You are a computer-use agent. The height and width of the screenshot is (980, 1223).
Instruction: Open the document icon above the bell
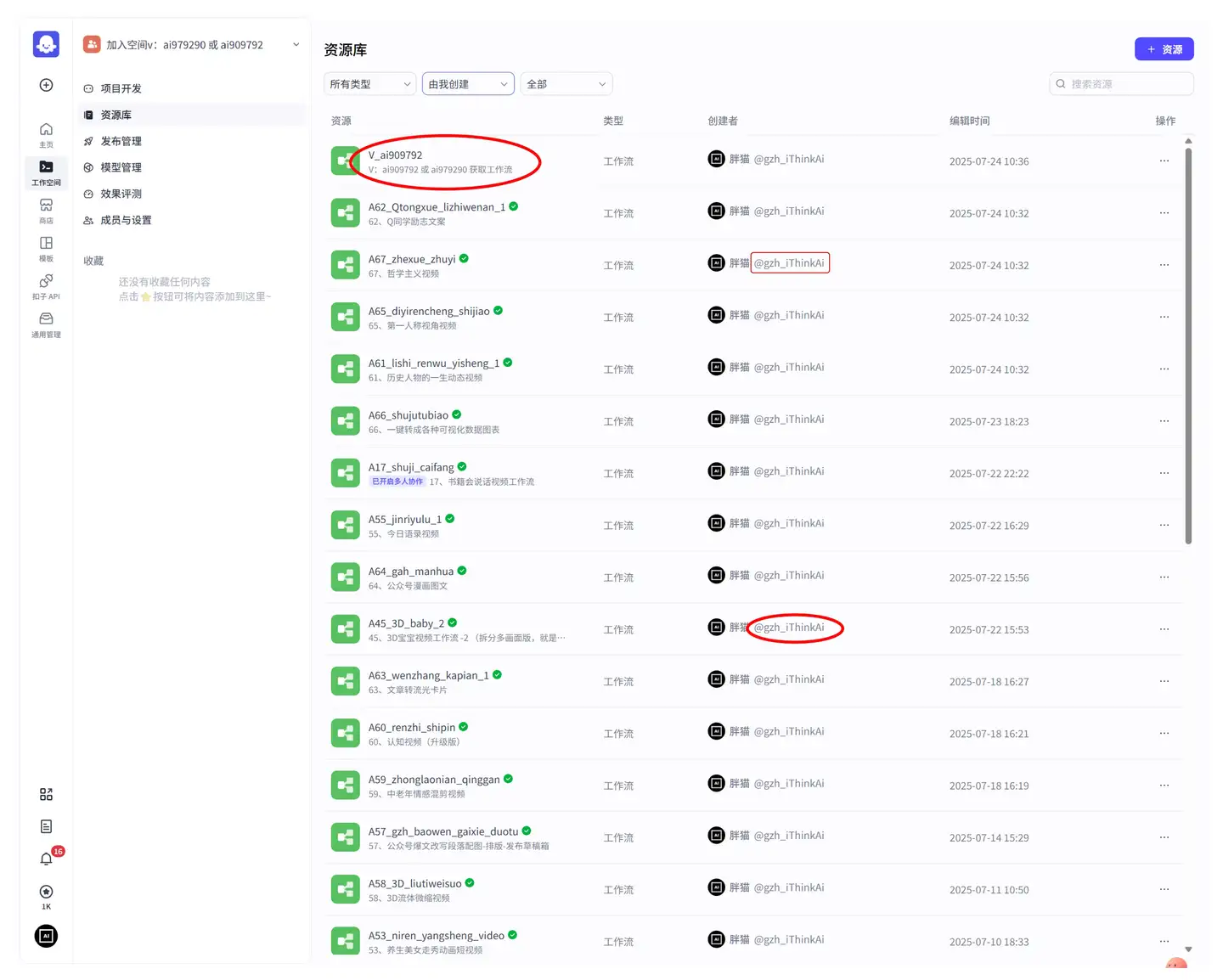pos(46,825)
